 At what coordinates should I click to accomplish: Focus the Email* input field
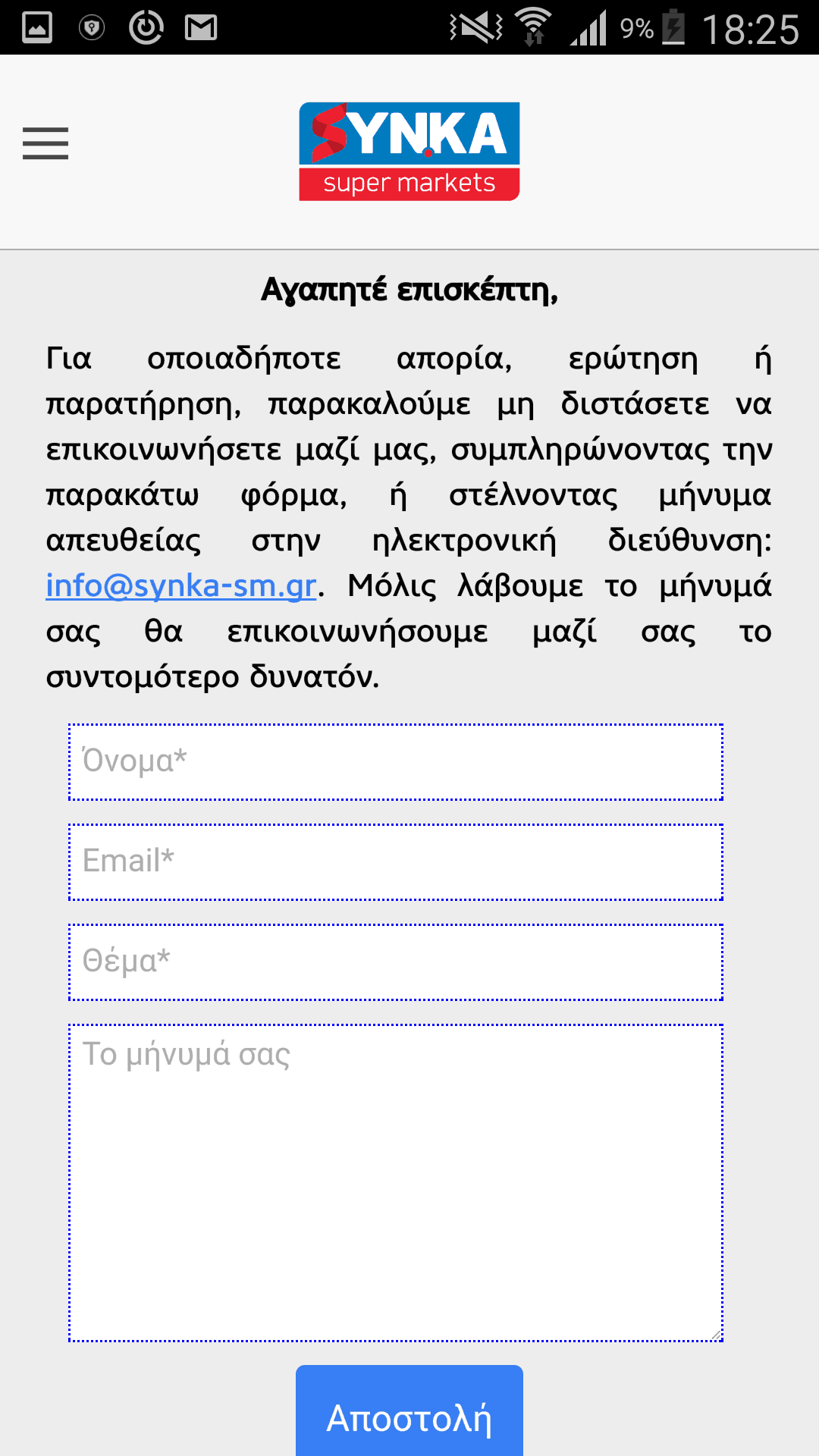[396, 862]
